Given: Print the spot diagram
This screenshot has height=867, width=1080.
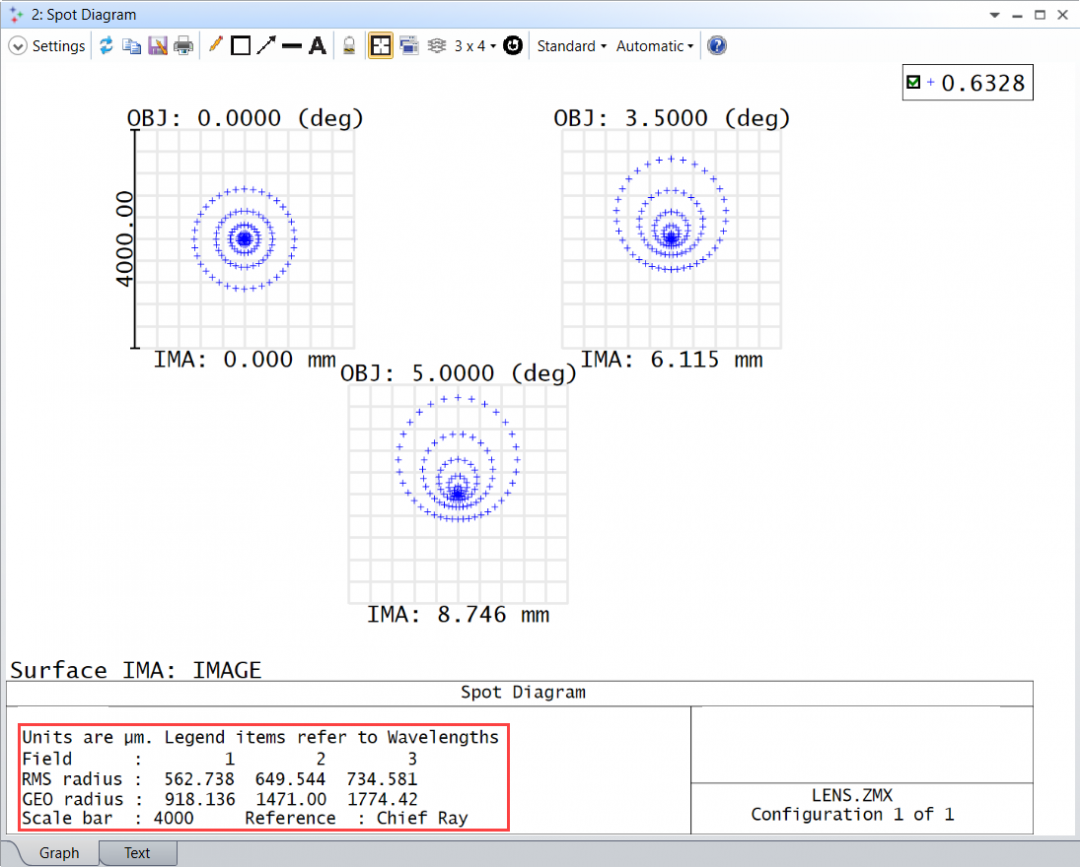Looking at the screenshot, I should tap(184, 45).
